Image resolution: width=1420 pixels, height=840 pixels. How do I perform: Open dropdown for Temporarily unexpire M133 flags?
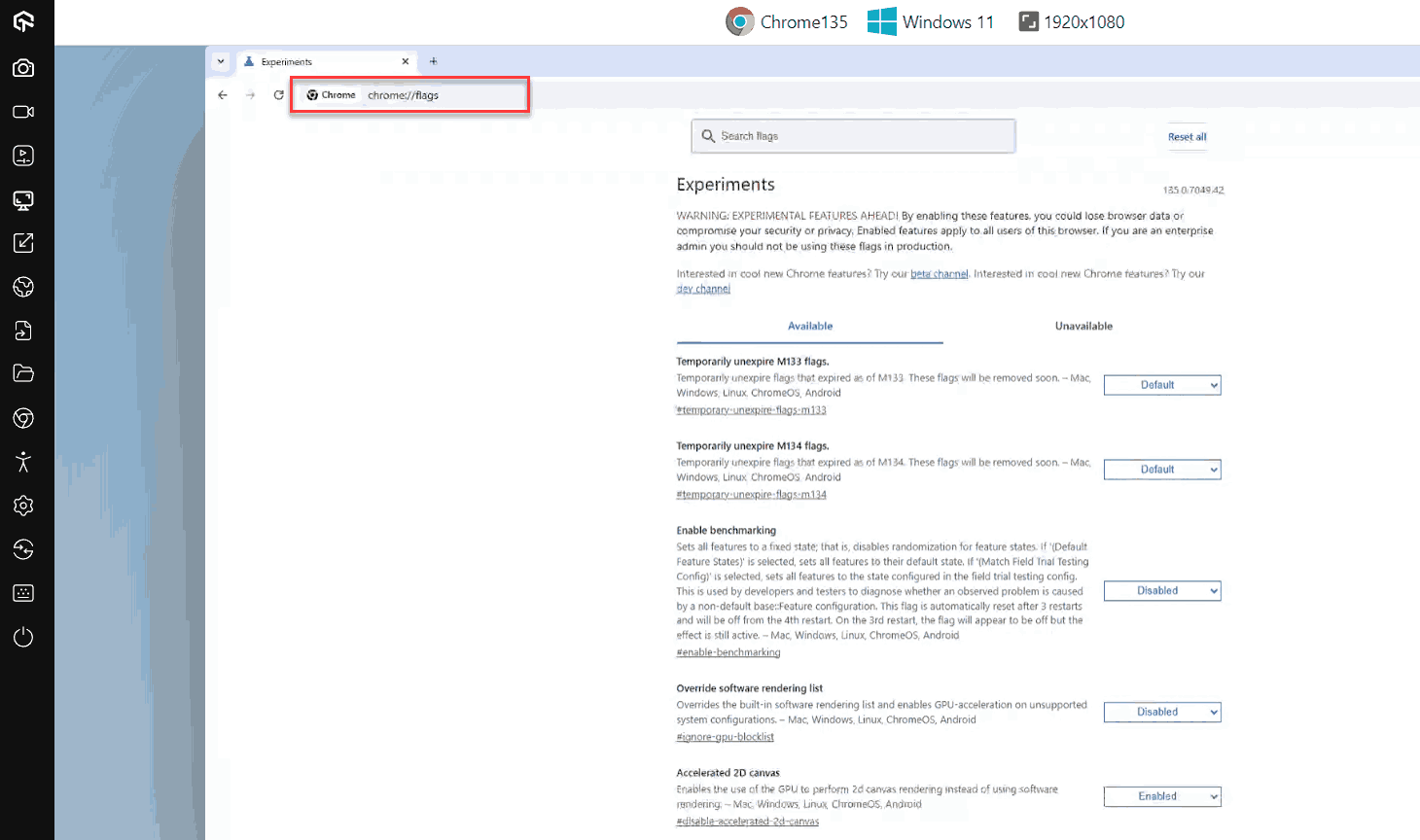point(1161,385)
